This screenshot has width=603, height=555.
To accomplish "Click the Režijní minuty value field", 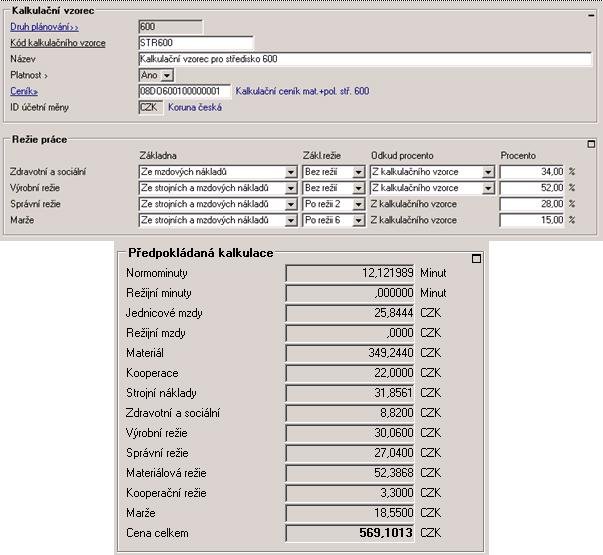I will (350, 293).
